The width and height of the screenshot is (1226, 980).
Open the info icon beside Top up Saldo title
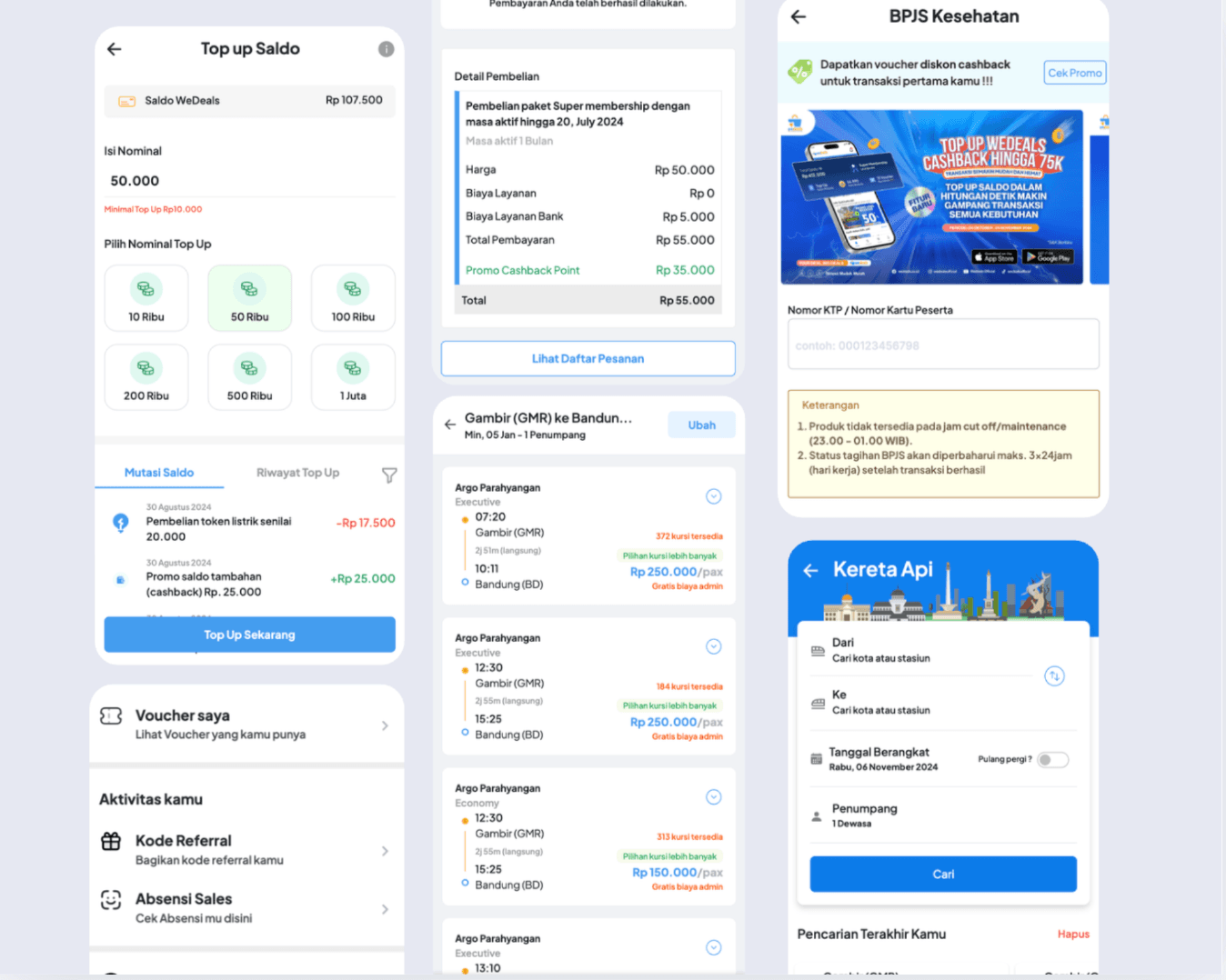(386, 49)
